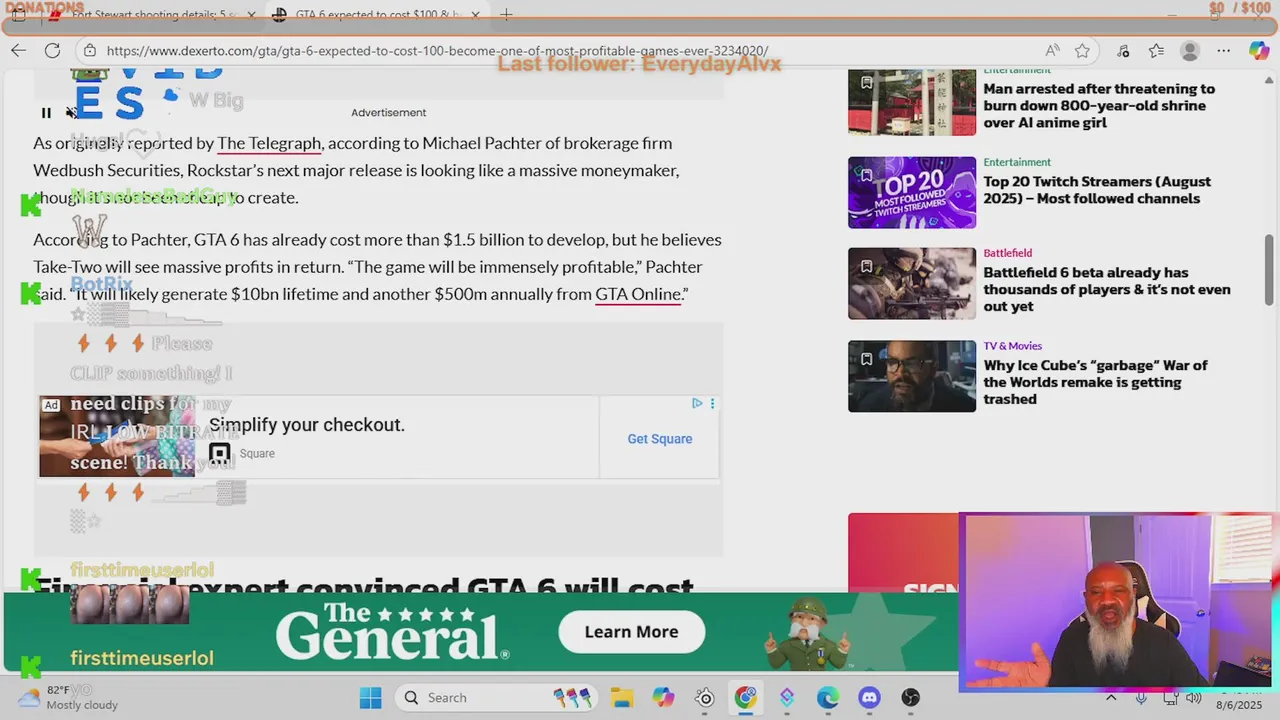Open the Ice Cube article thumbnail
1280x720 pixels.
point(912,376)
